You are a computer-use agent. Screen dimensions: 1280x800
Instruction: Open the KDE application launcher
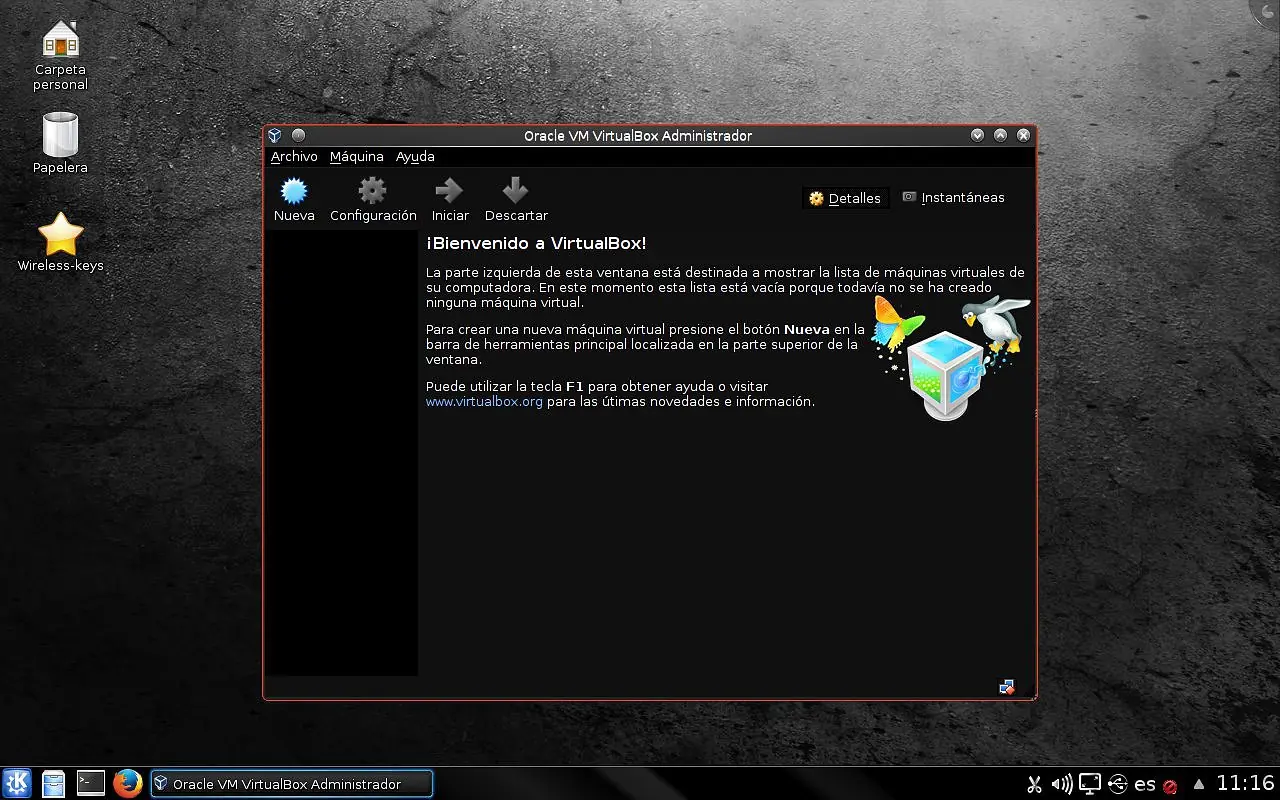[x=17, y=783]
